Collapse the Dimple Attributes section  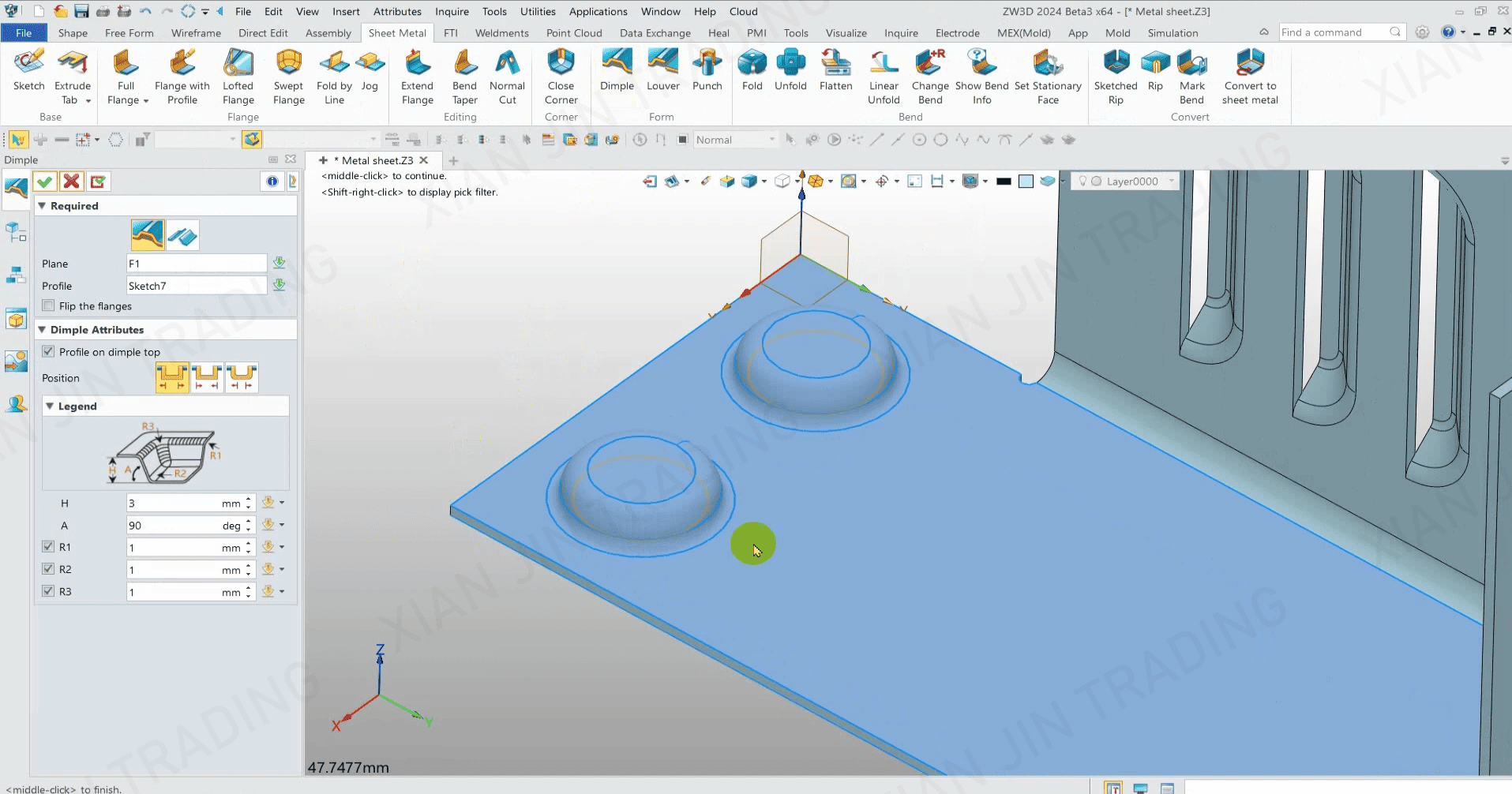43,330
